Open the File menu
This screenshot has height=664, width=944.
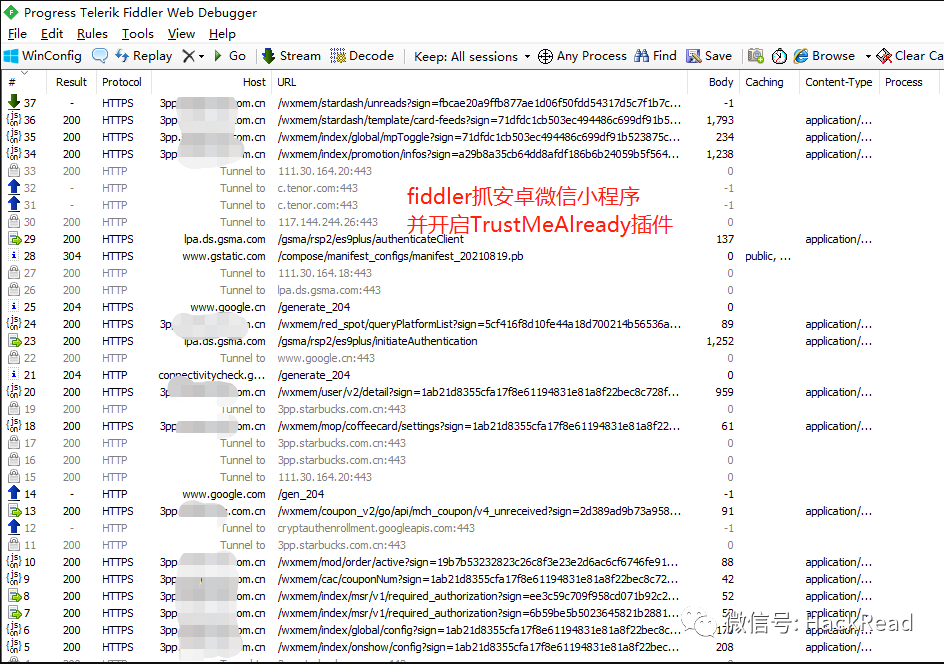pyautogui.click(x=17, y=34)
